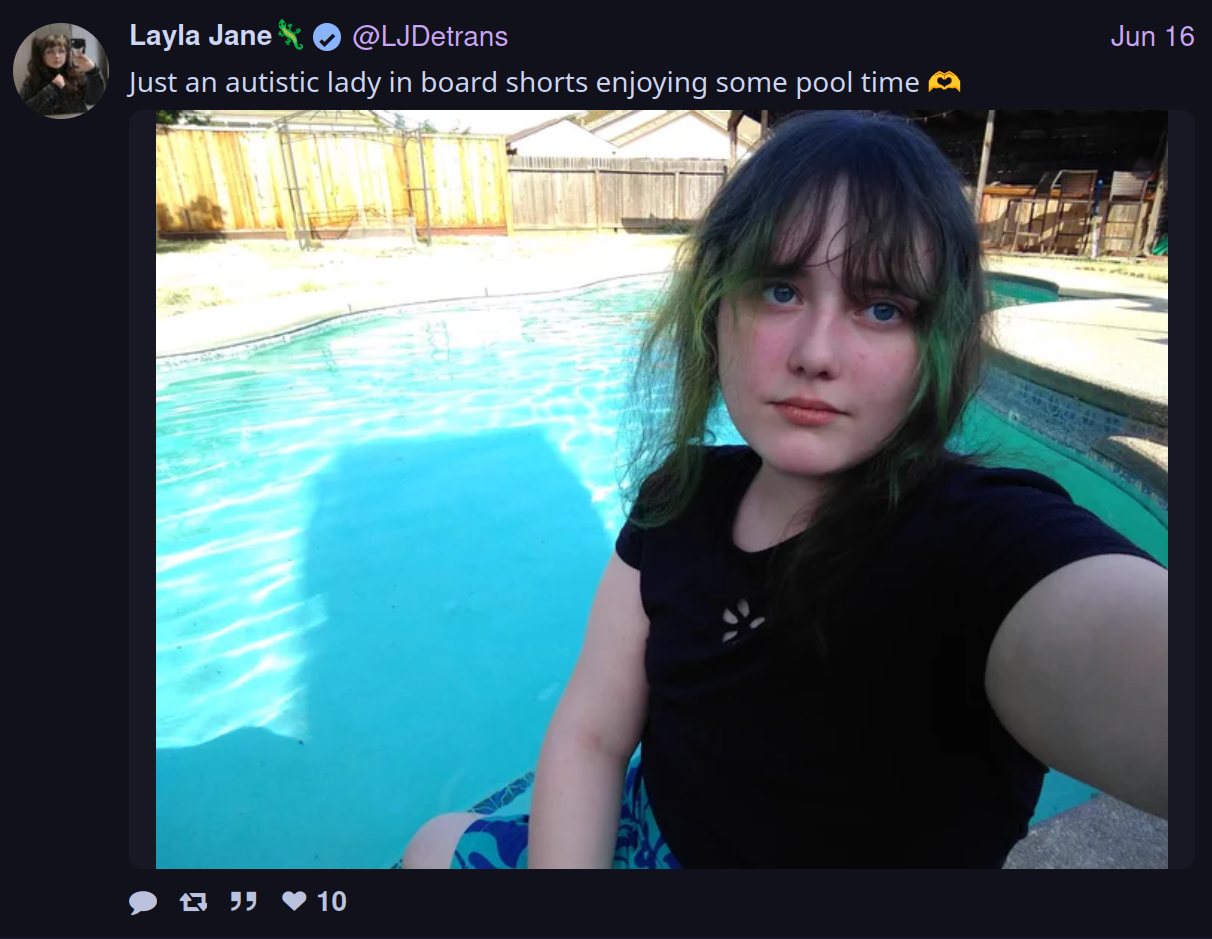Click the Layla Jane display name
Viewport: 1212px width, 939px height.
pyautogui.click(x=201, y=37)
